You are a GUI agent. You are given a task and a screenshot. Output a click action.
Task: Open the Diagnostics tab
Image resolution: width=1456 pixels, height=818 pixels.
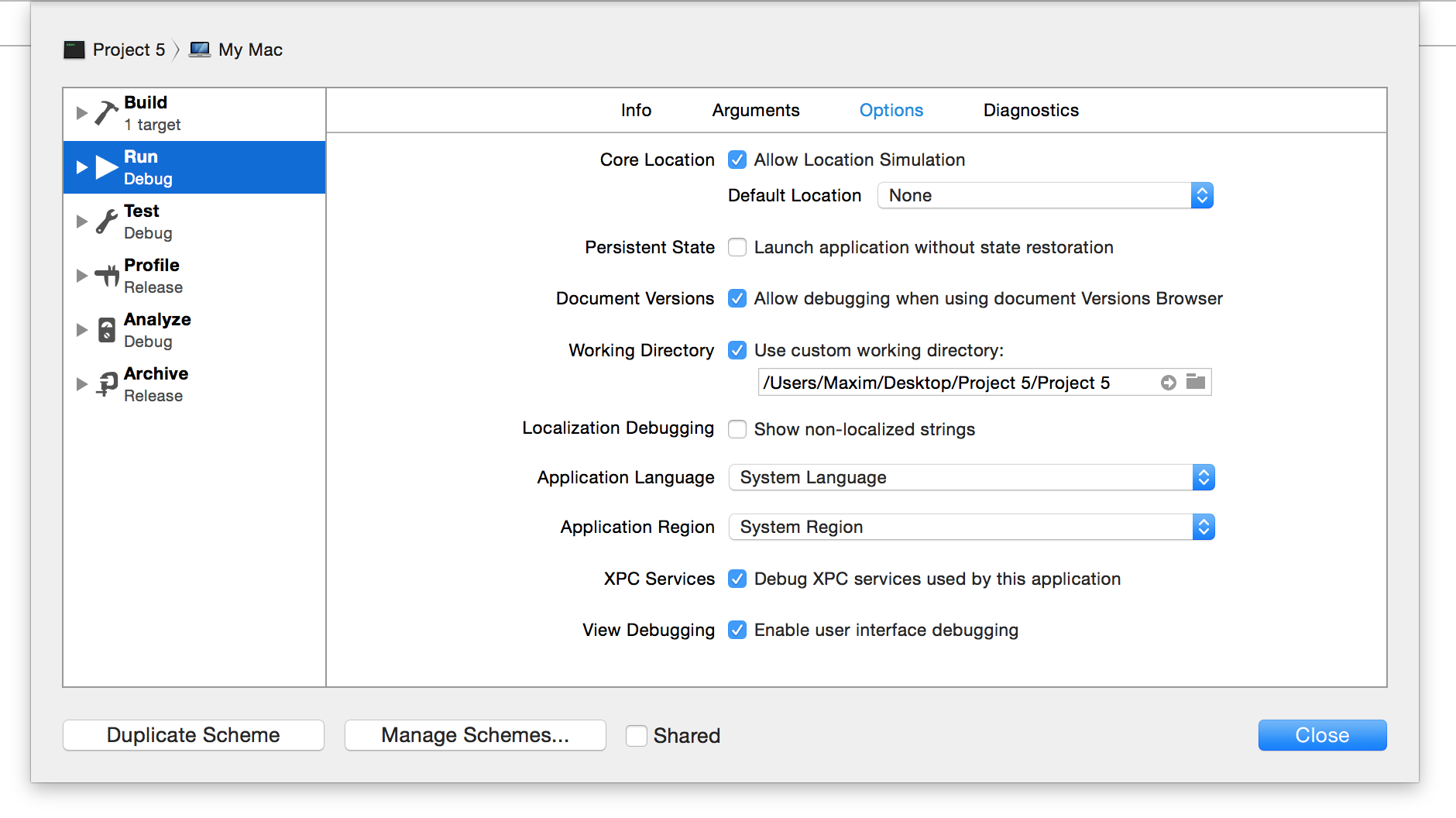[x=1030, y=110]
